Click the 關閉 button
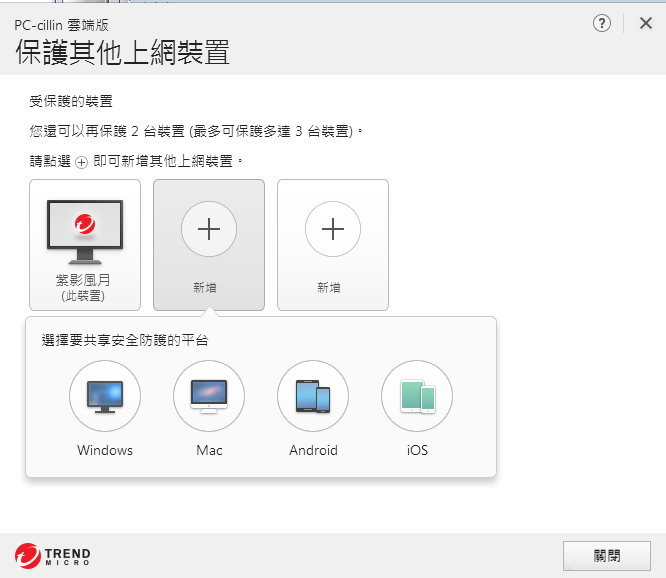This screenshot has width=666, height=578. pos(607,555)
